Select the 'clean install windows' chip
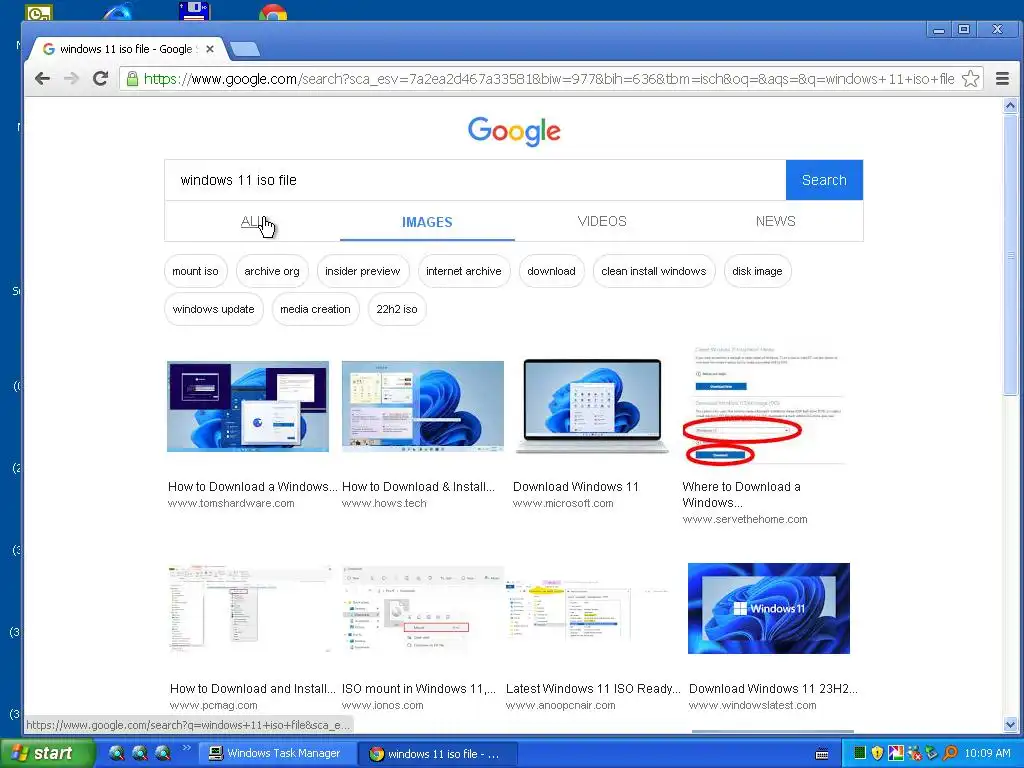 point(654,271)
